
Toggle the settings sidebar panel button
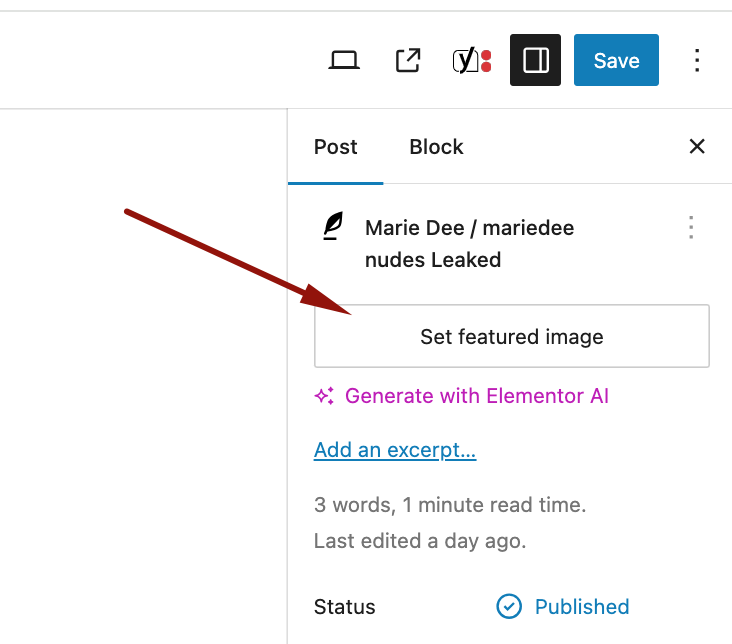(x=535, y=60)
